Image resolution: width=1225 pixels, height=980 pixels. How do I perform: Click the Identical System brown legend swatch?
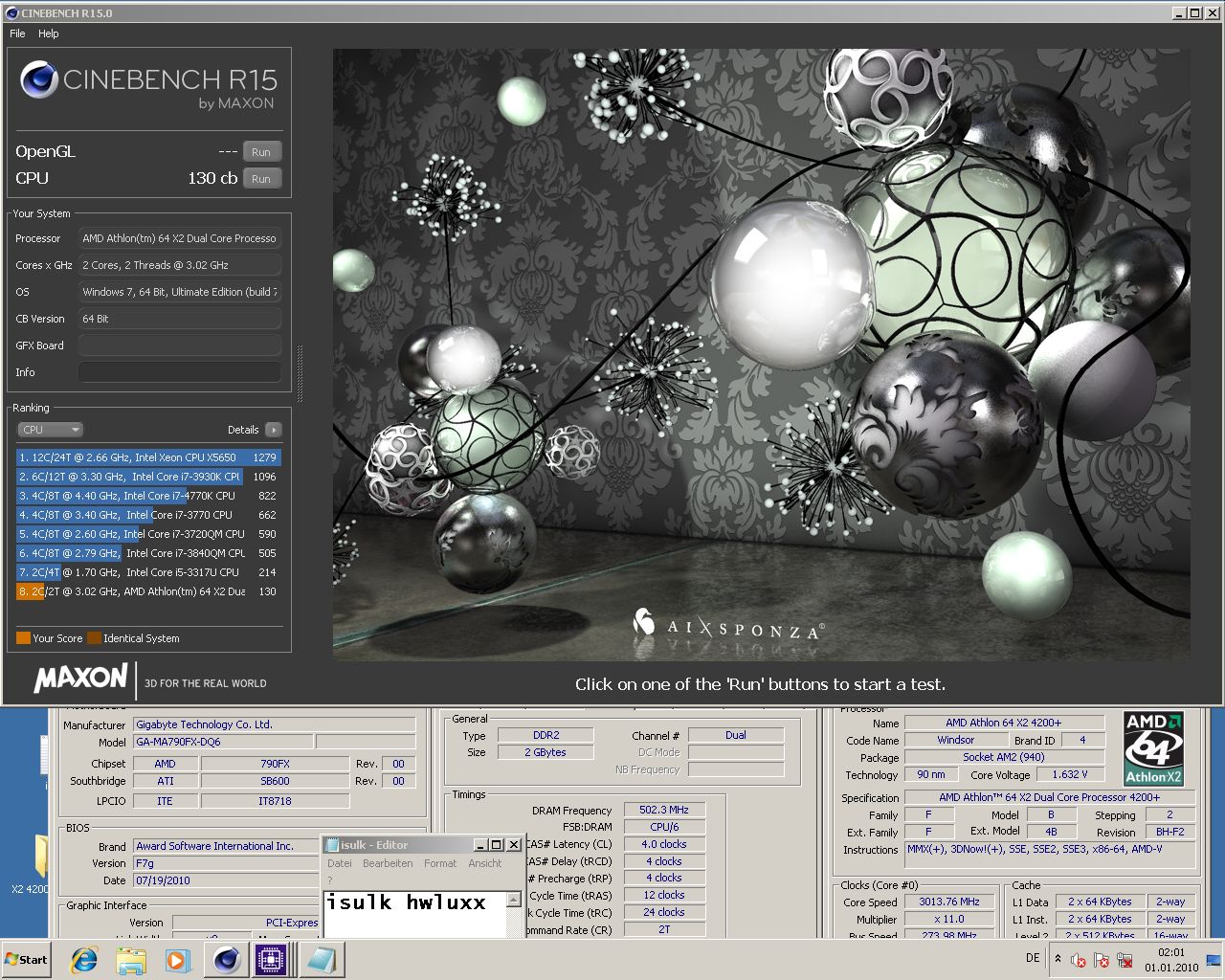[x=94, y=638]
